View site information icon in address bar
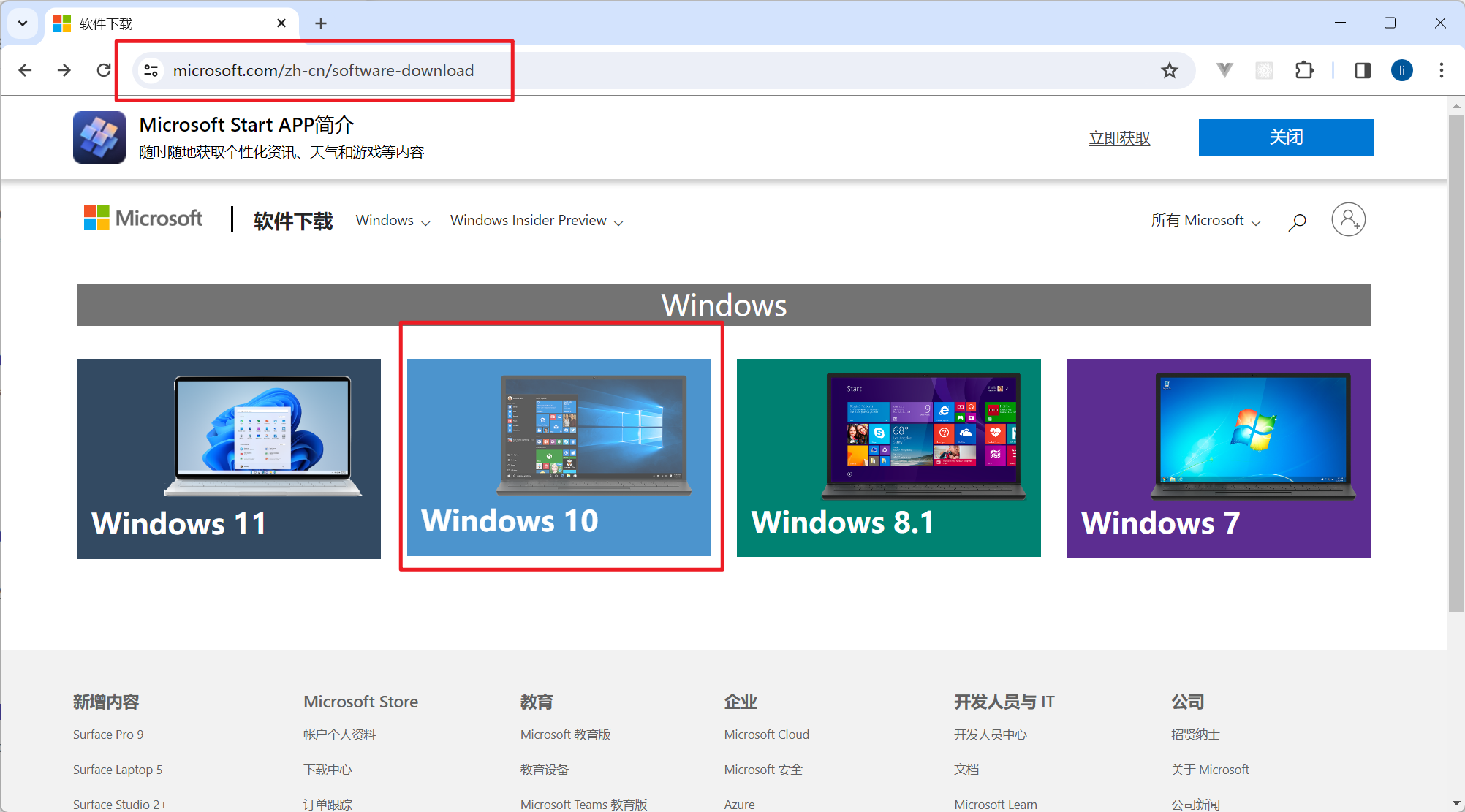 click(151, 70)
